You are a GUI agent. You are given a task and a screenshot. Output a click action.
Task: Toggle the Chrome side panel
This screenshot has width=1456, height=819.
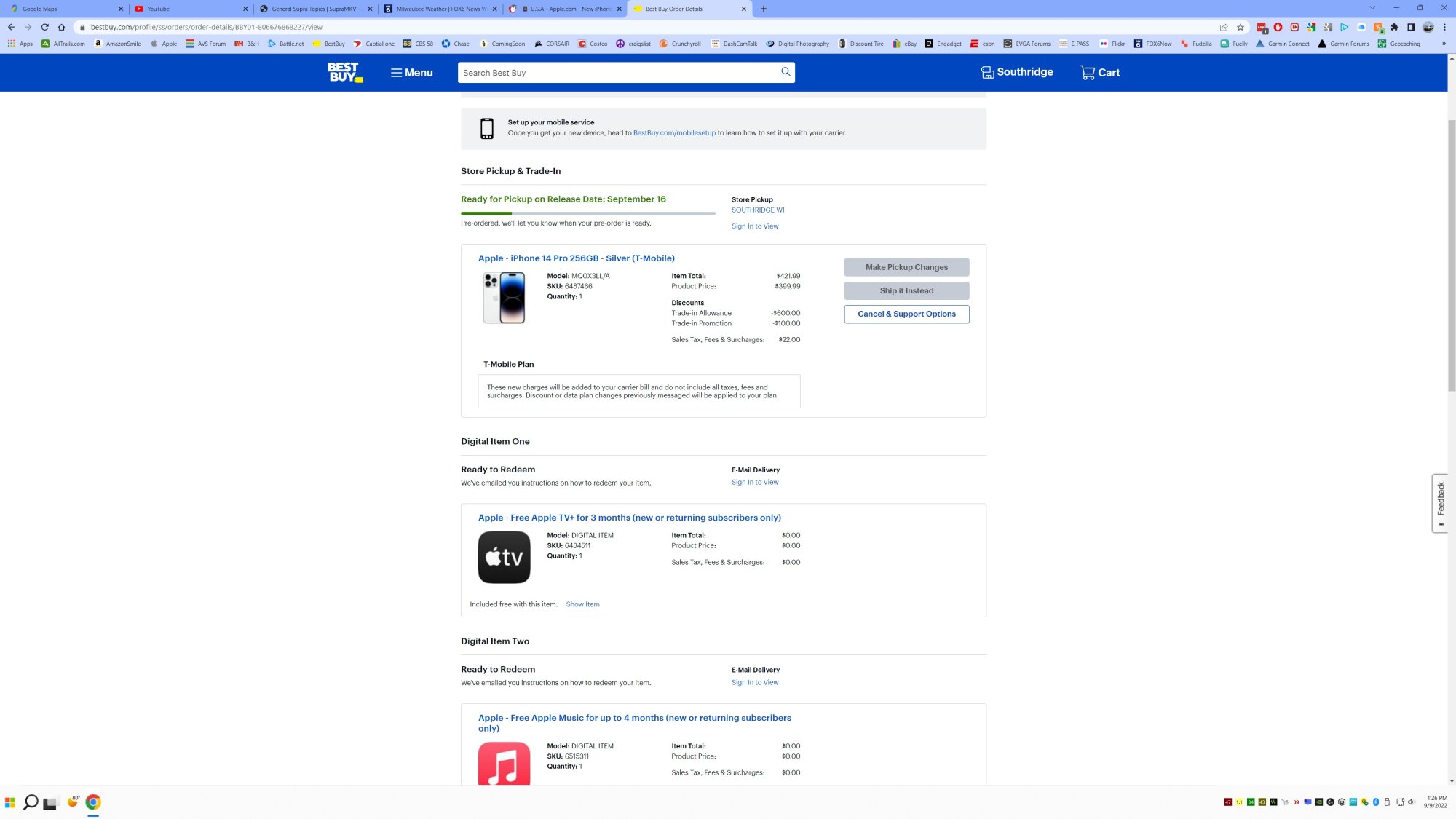[1411, 27]
